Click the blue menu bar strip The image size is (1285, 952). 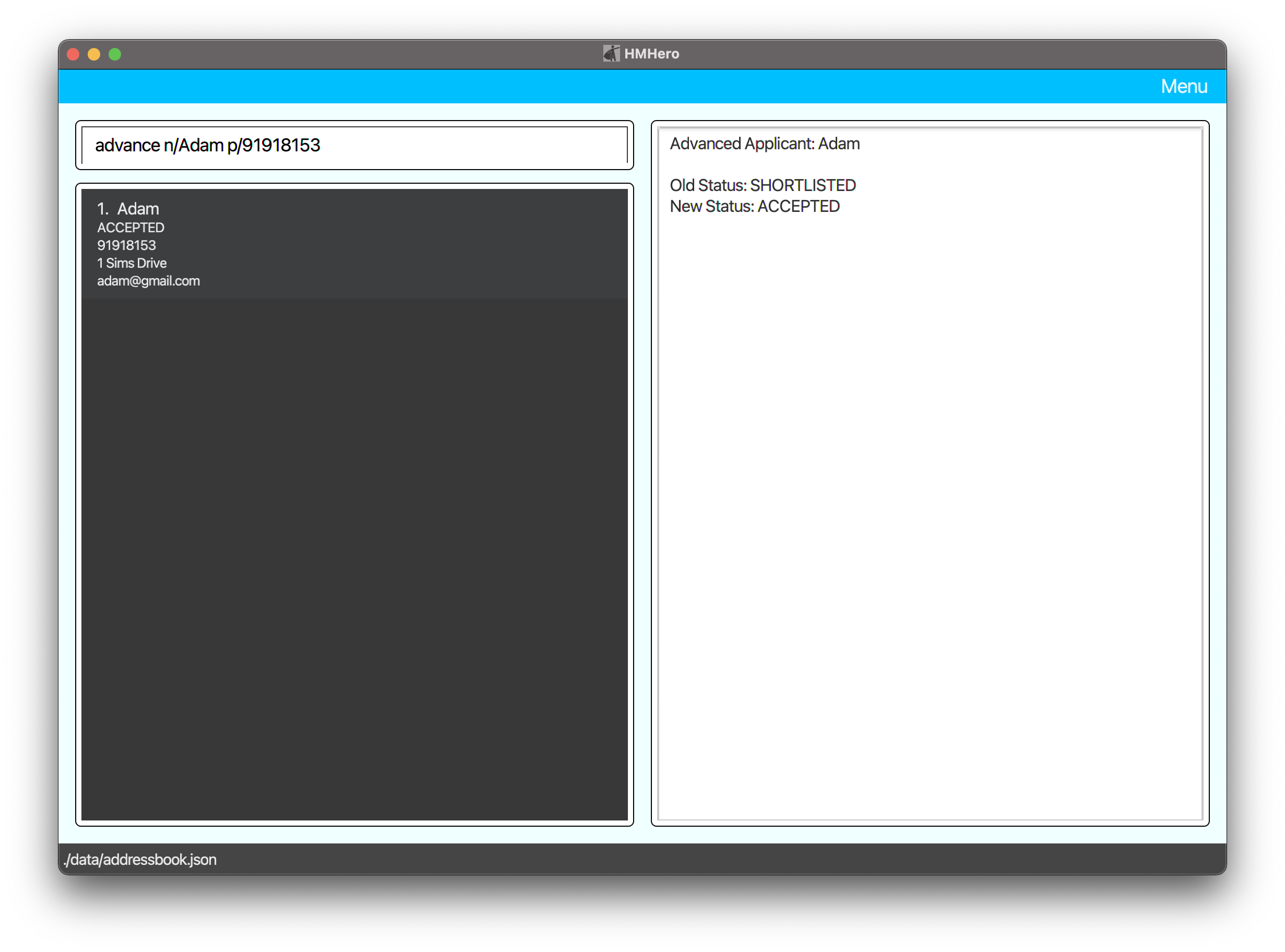634,86
